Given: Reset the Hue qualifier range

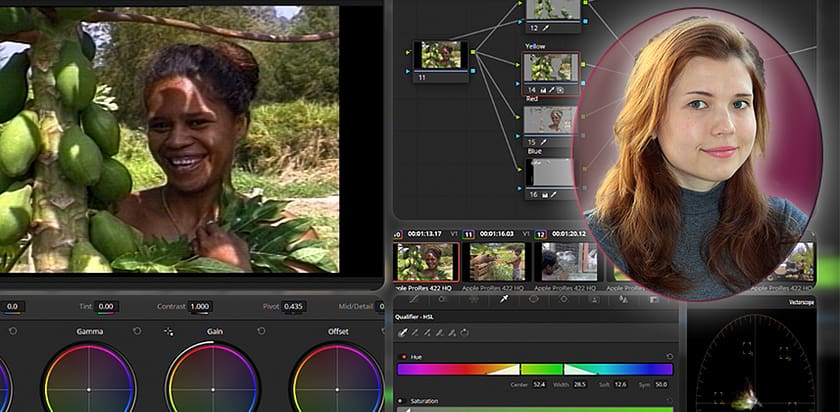Looking at the screenshot, I should pyautogui.click(x=669, y=356).
